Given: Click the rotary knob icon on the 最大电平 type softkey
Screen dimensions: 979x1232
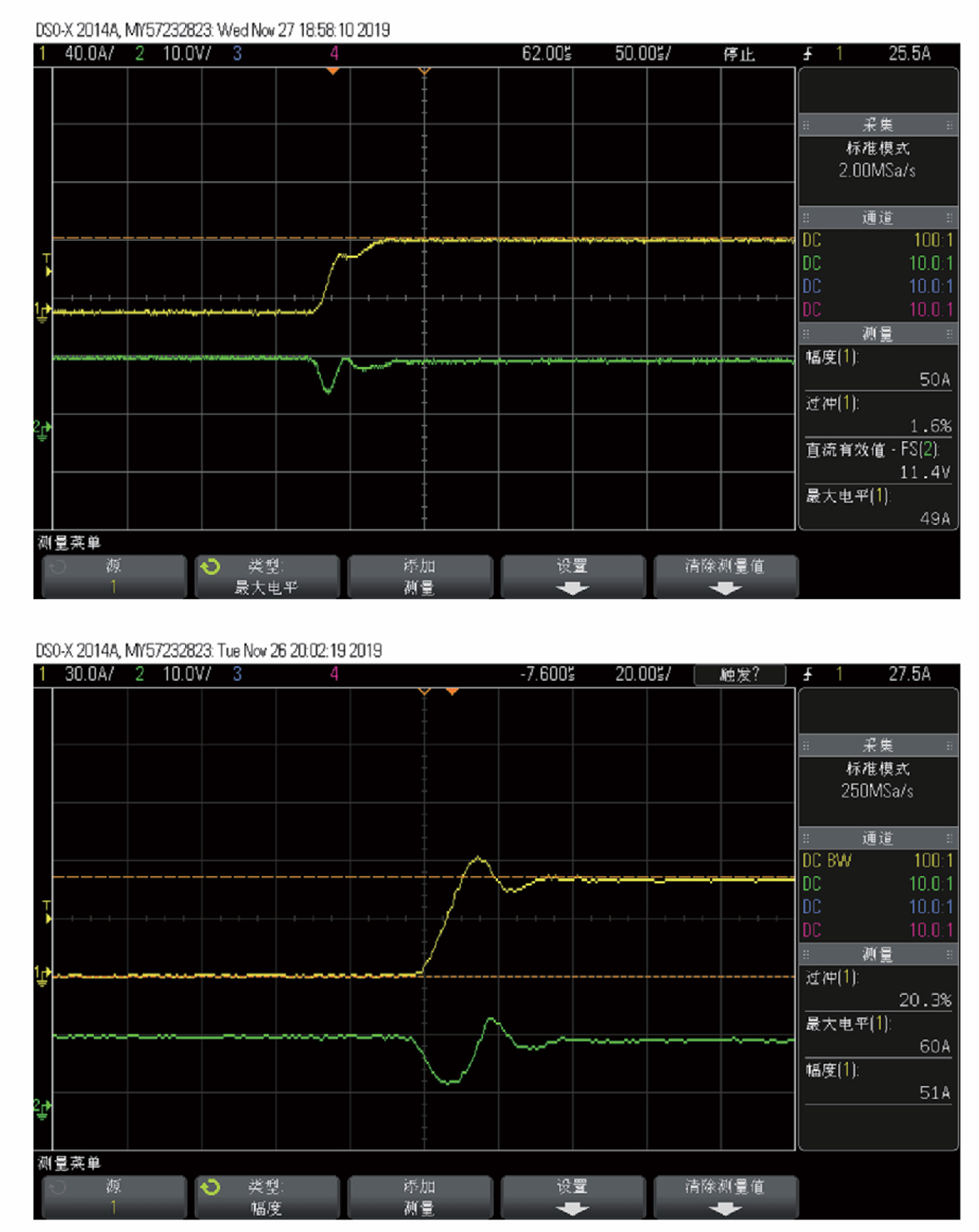Looking at the screenshot, I should point(210,567).
